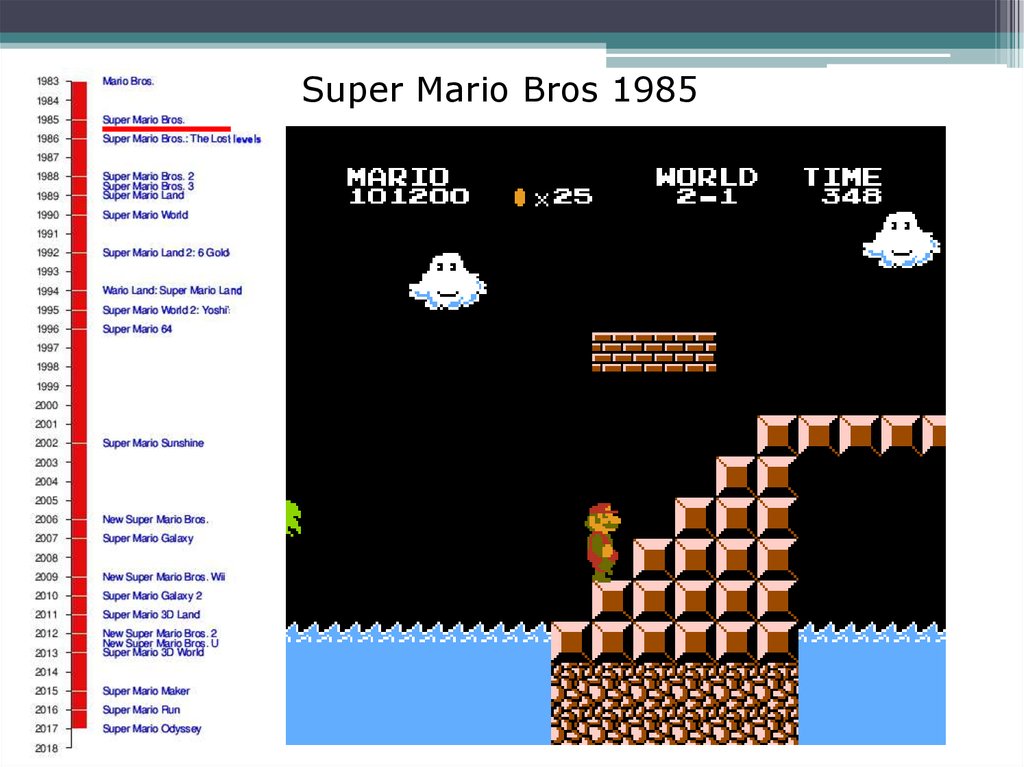
Task: Click the MARIO score 101200 display
Action: 407,187
